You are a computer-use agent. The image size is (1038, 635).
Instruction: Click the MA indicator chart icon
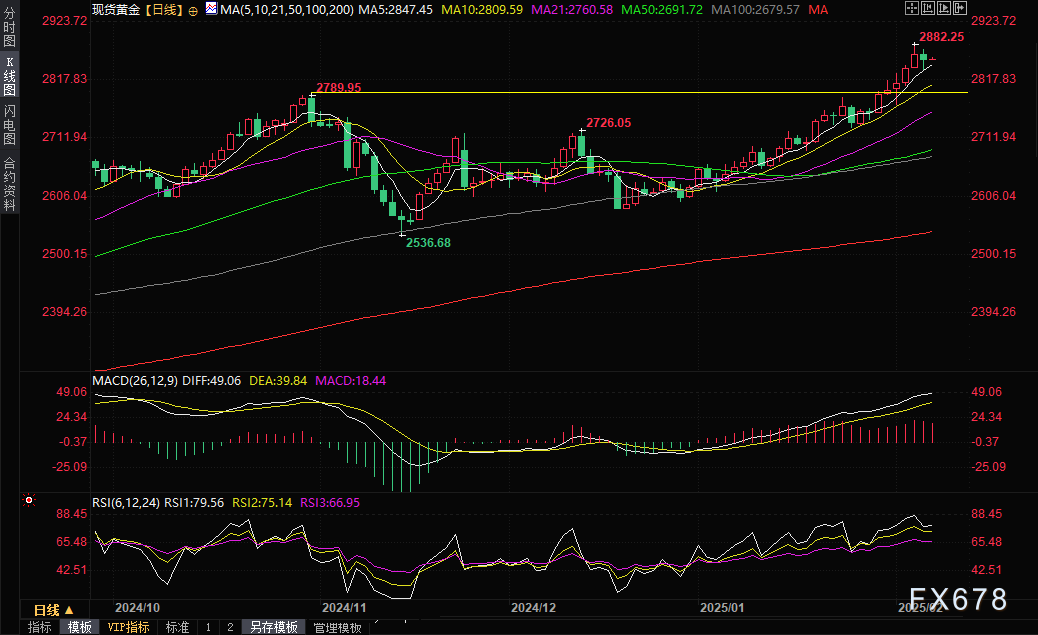tap(210, 9)
